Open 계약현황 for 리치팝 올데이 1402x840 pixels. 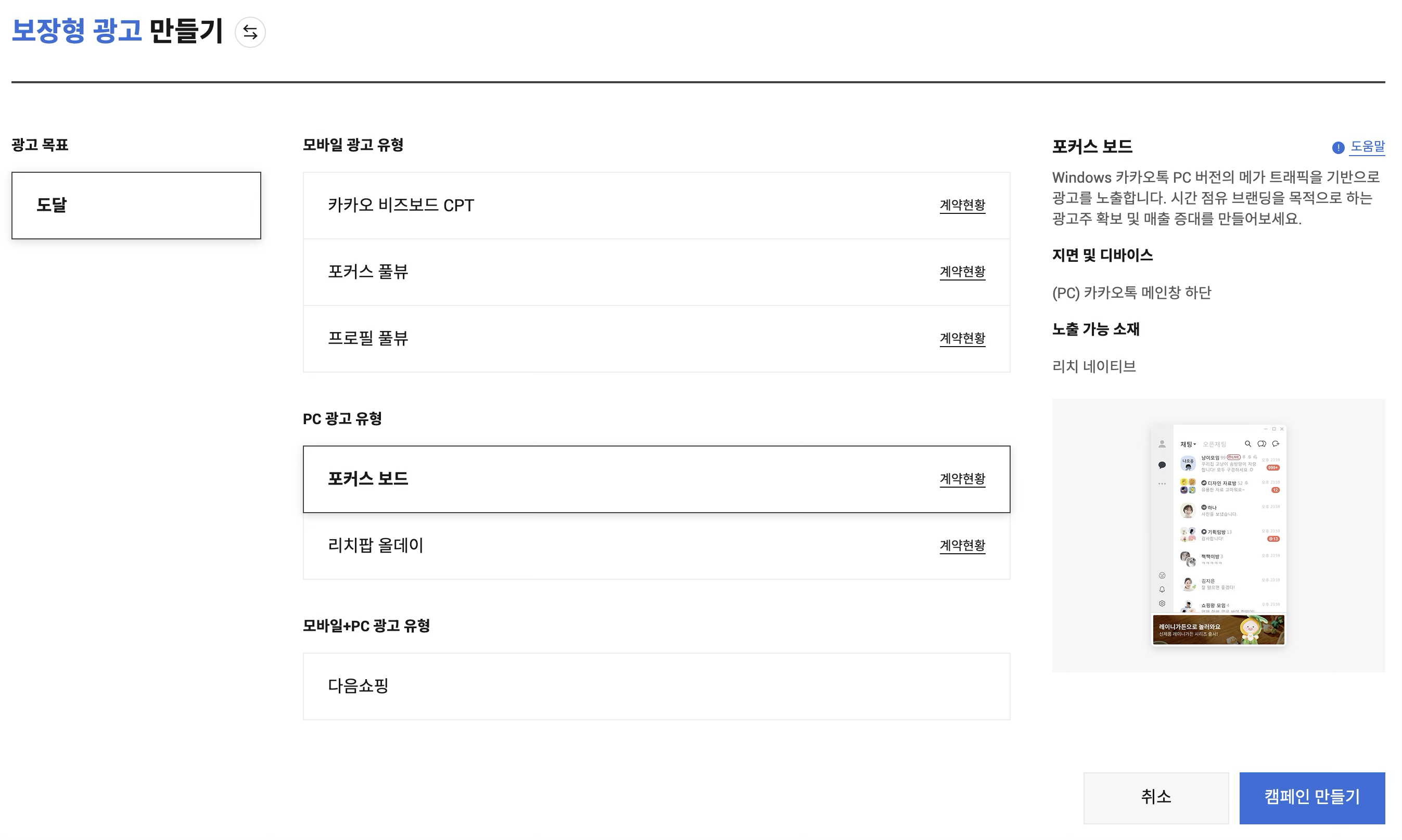click(962, 545)
